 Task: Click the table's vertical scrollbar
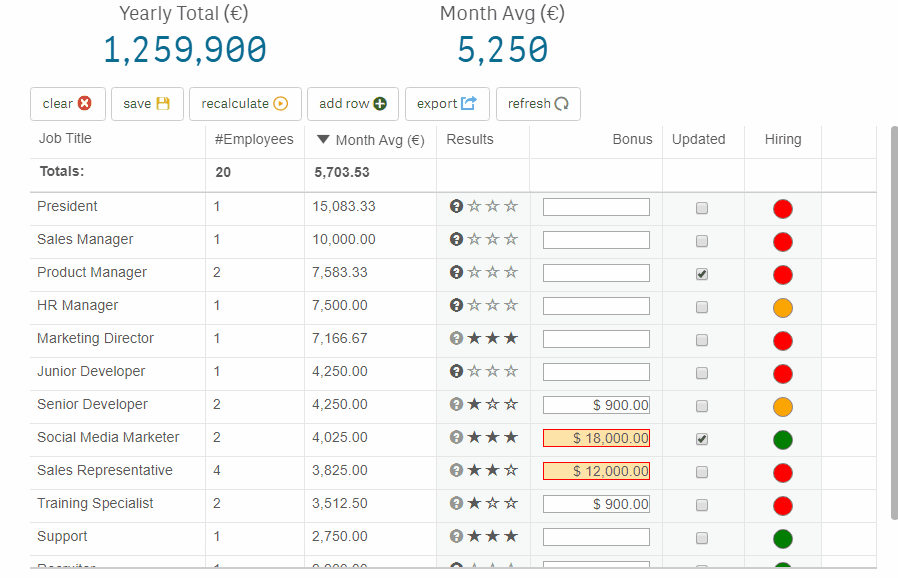(894, 323)
